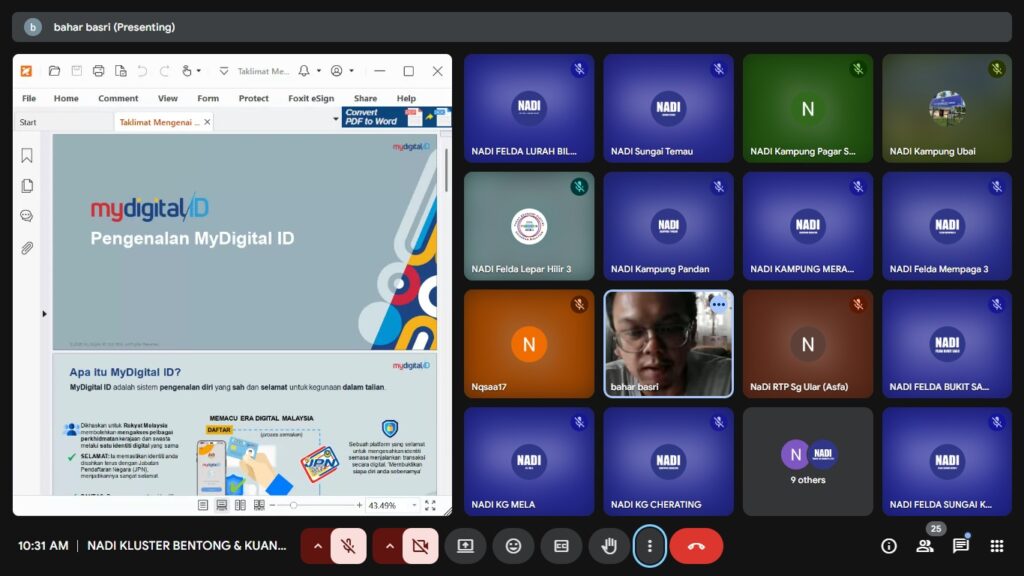Open the Comment ribbon tab
Viewport: 1024px width, 576px height.
coord(118,98)
